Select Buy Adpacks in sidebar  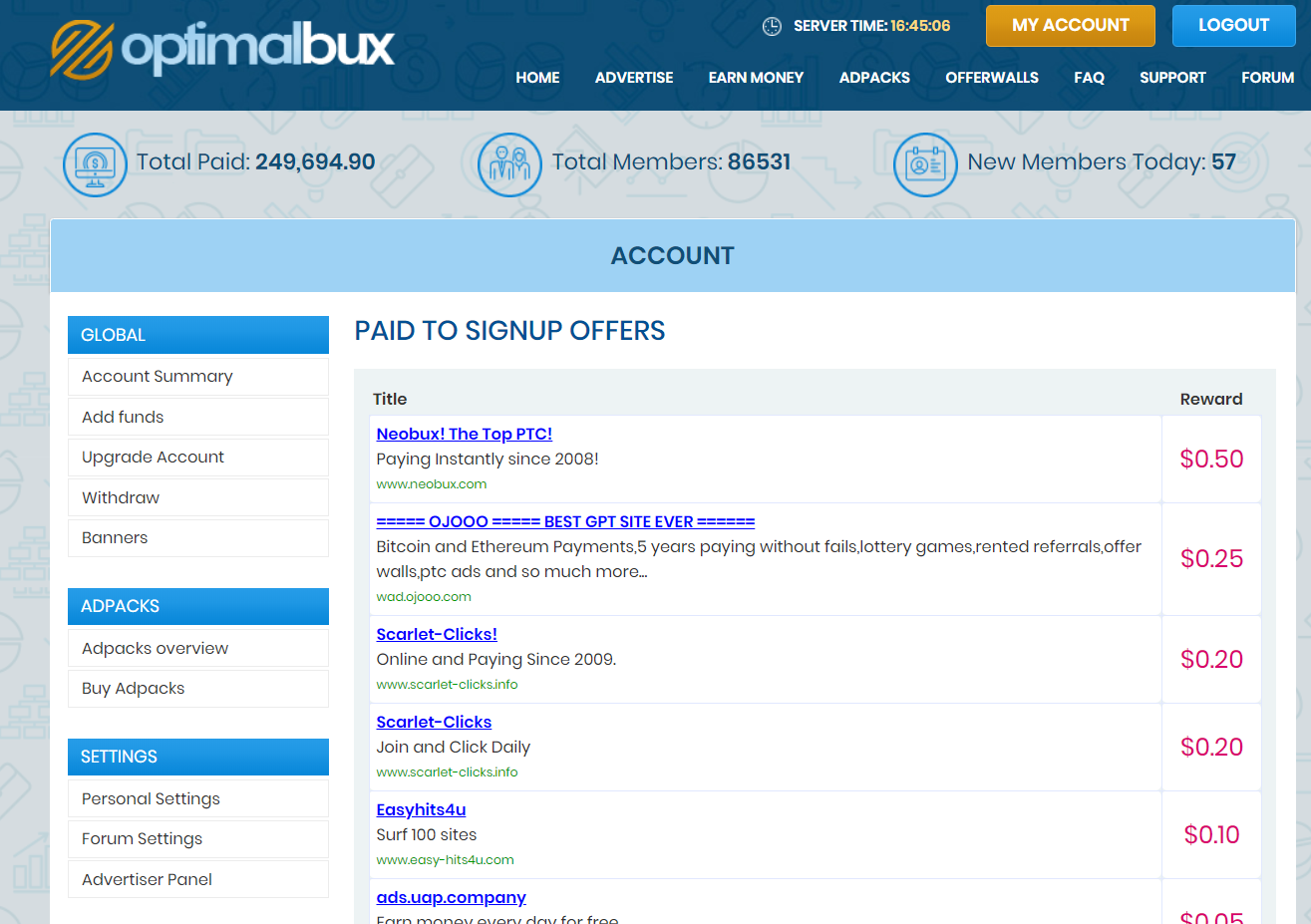click(198, 689)
